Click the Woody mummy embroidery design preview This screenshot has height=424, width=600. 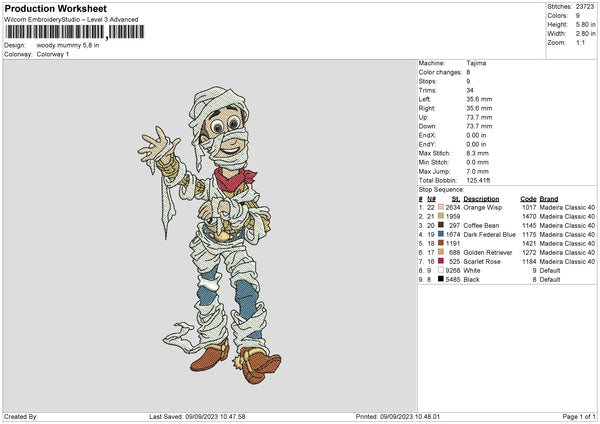pyautogui.click(x=210, y=235)
